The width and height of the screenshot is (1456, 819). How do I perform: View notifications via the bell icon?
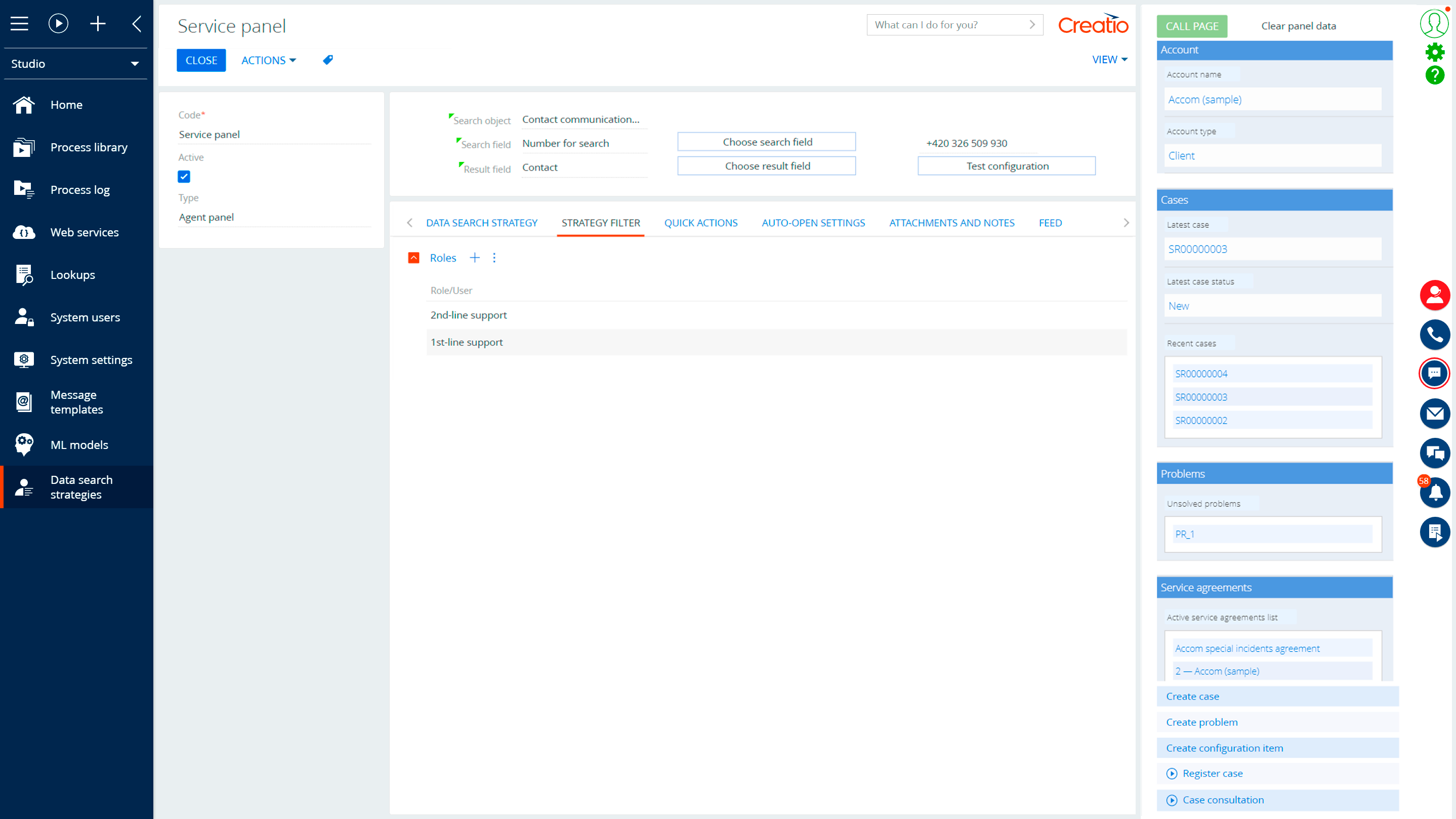[x=1435, y=493]
